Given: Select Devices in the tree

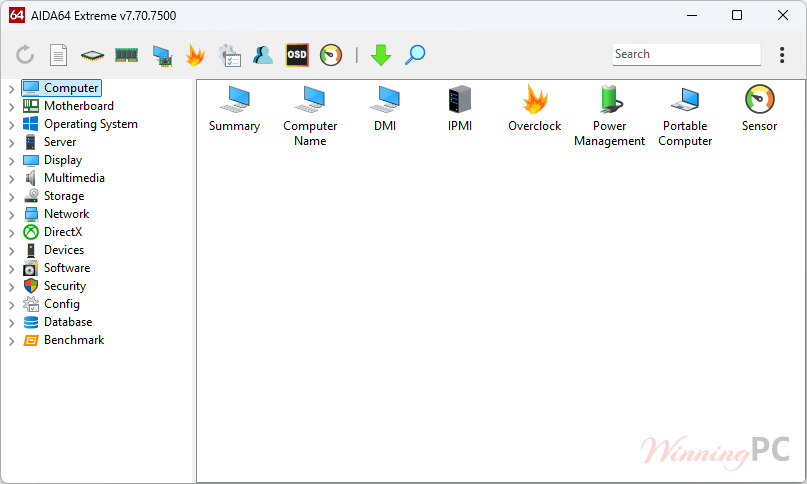Looking at the screenshot, I should click(x=54, y=250).
